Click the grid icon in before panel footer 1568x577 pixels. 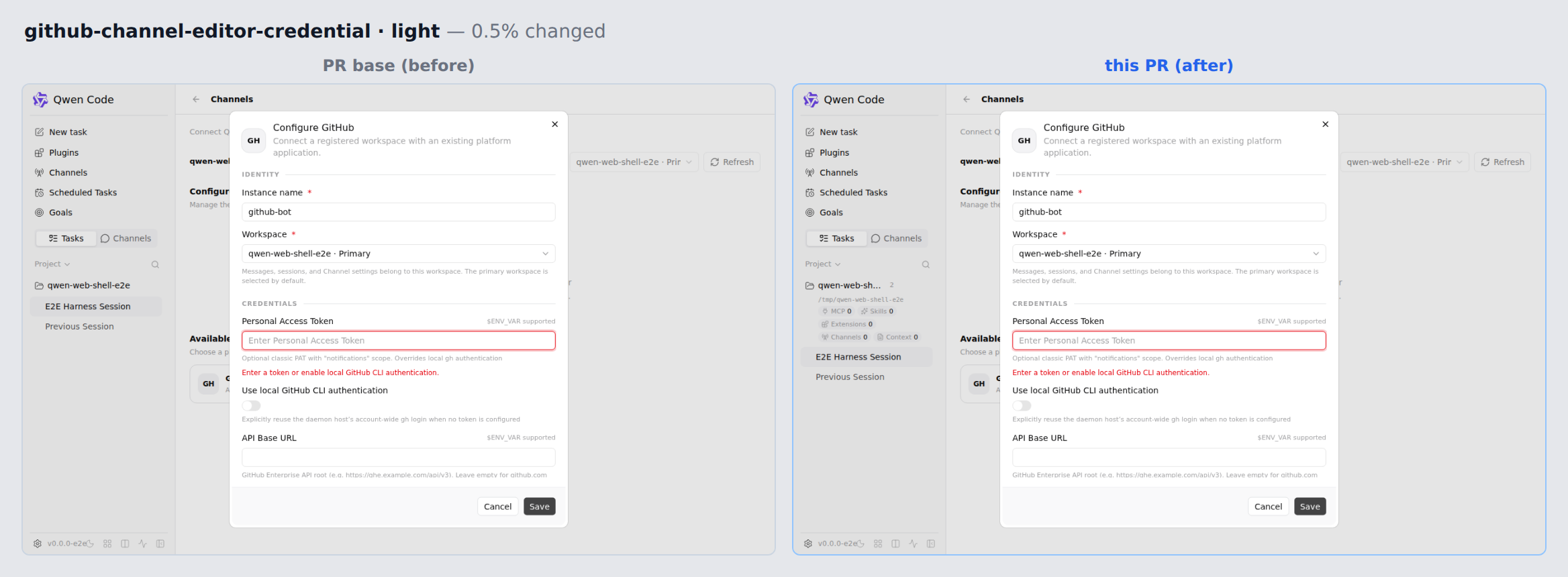click(107, 543)
